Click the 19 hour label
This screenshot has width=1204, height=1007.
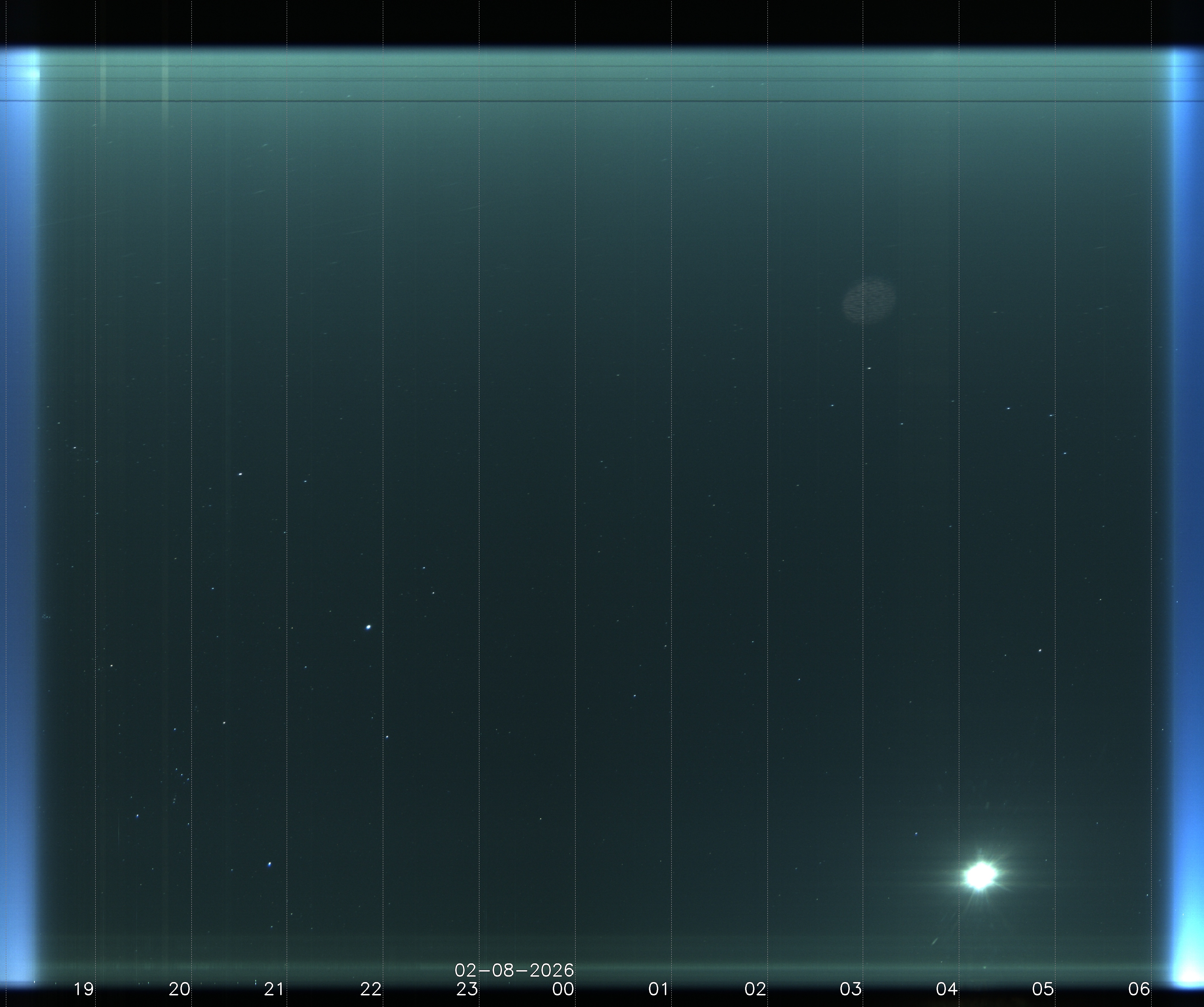click(x=84, y=989)
